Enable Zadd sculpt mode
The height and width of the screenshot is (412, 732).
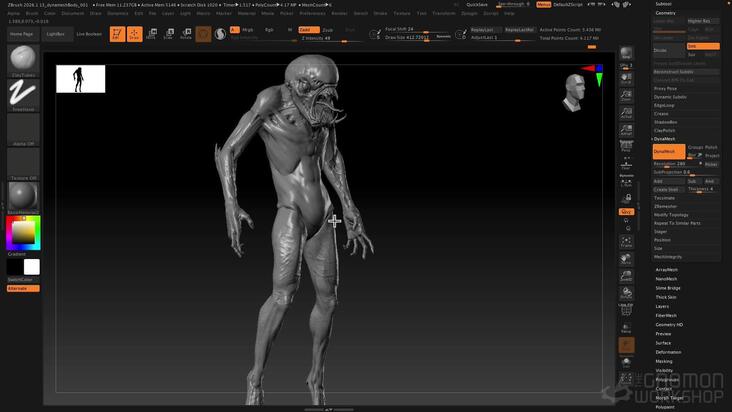coord(309,29)
